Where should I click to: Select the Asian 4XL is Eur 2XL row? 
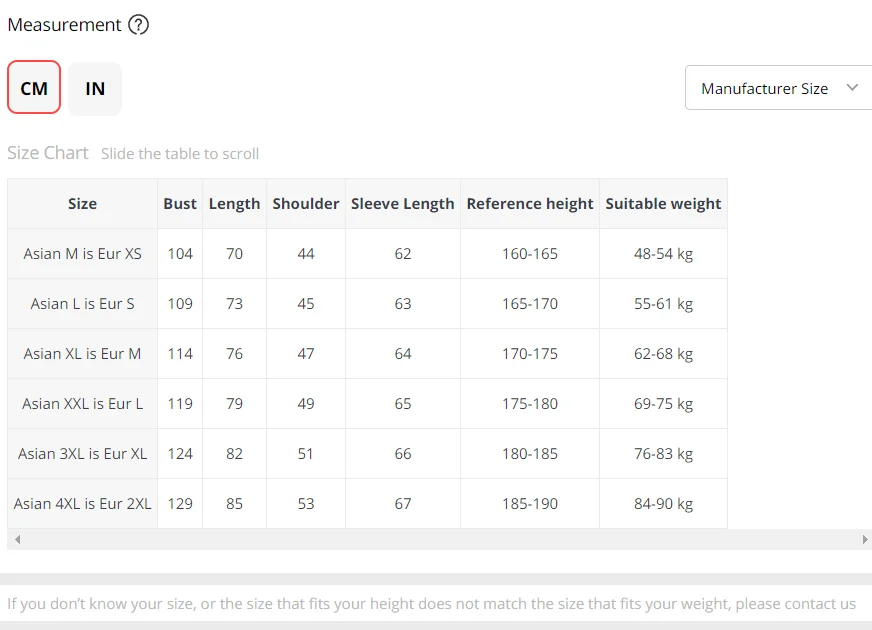[83, 504]
